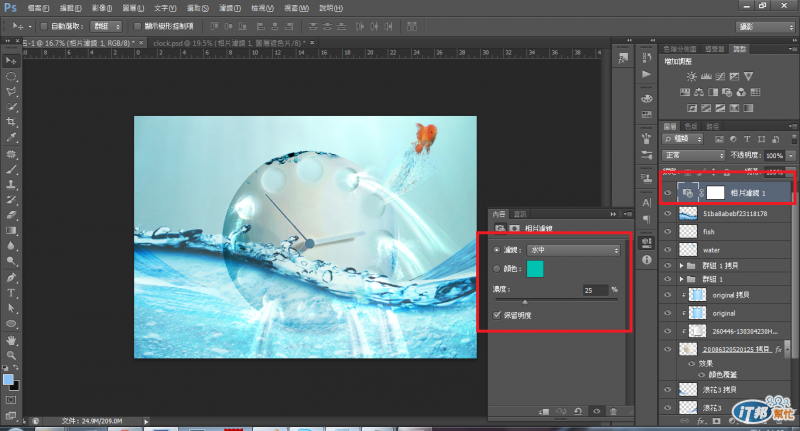Open the History panel icon
This screenshot has height=431, width=800.
647,58
